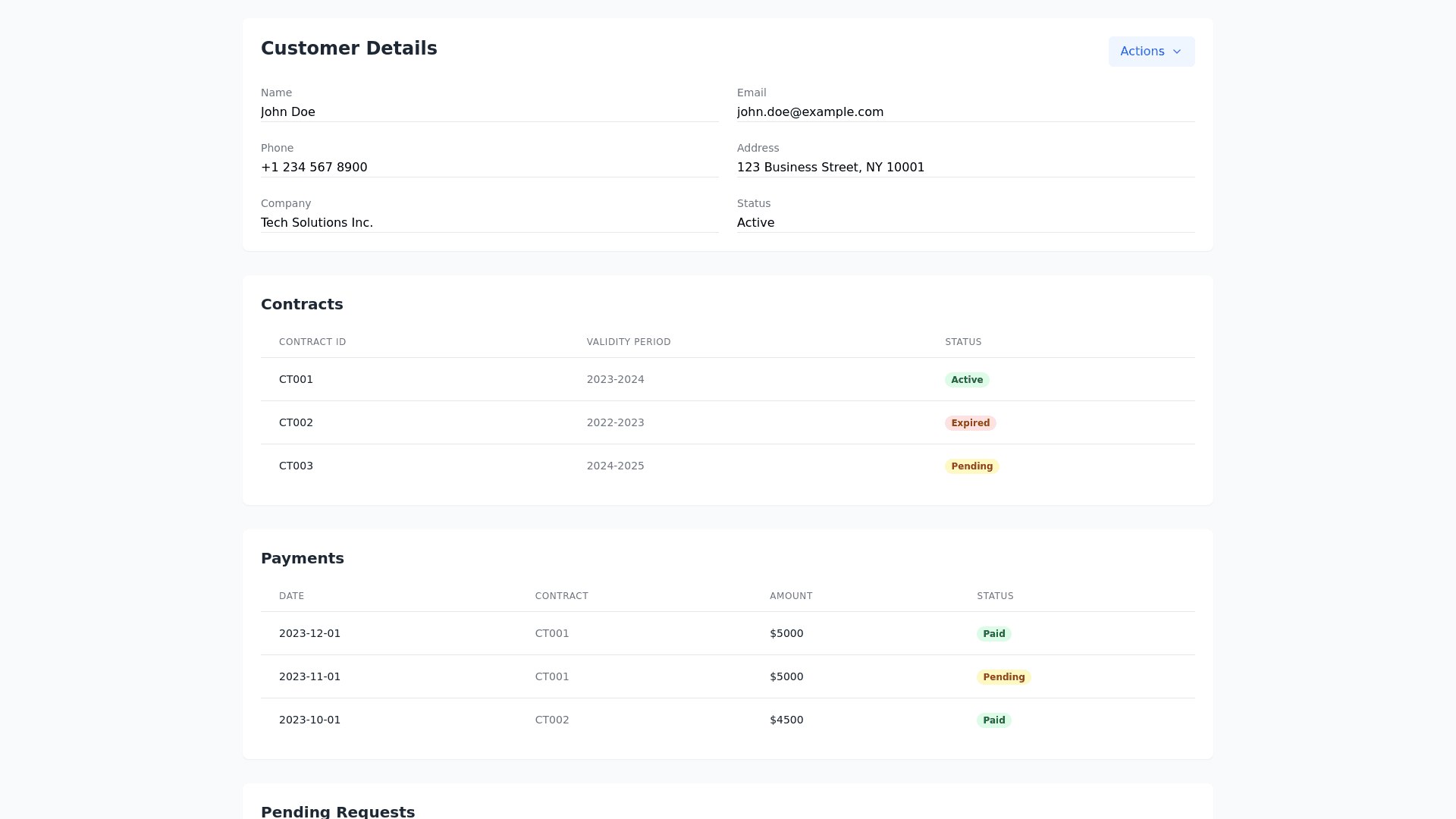Image resolution: width=1456 pixels, height=819 pixels.
Task: Select the CT003 contract row ID
Action: point(296,466)
